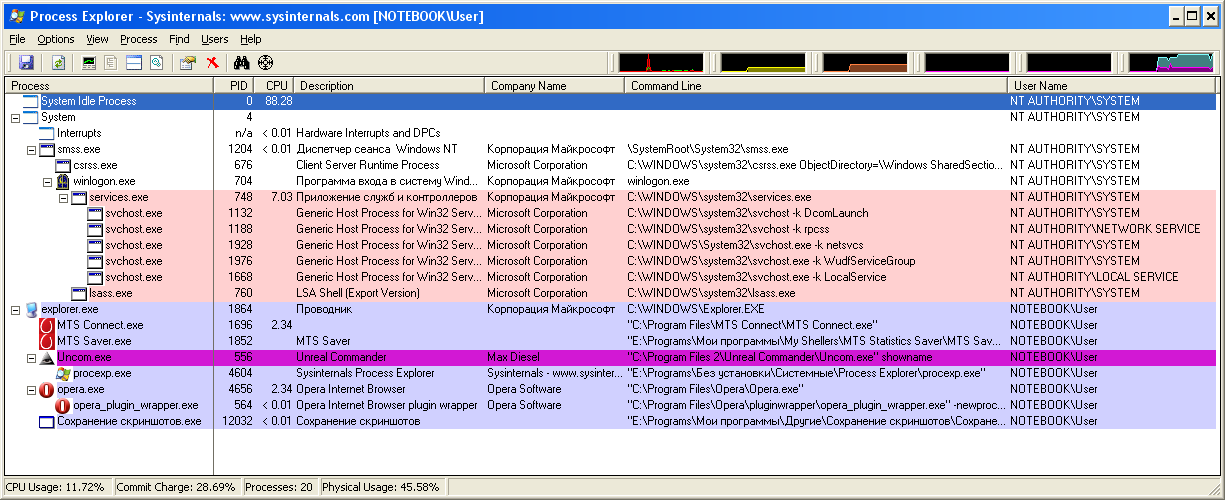Viewport: 1225px width, 500px height.
Task: Collapse the explorer.exe process tree
Action: 15,310
